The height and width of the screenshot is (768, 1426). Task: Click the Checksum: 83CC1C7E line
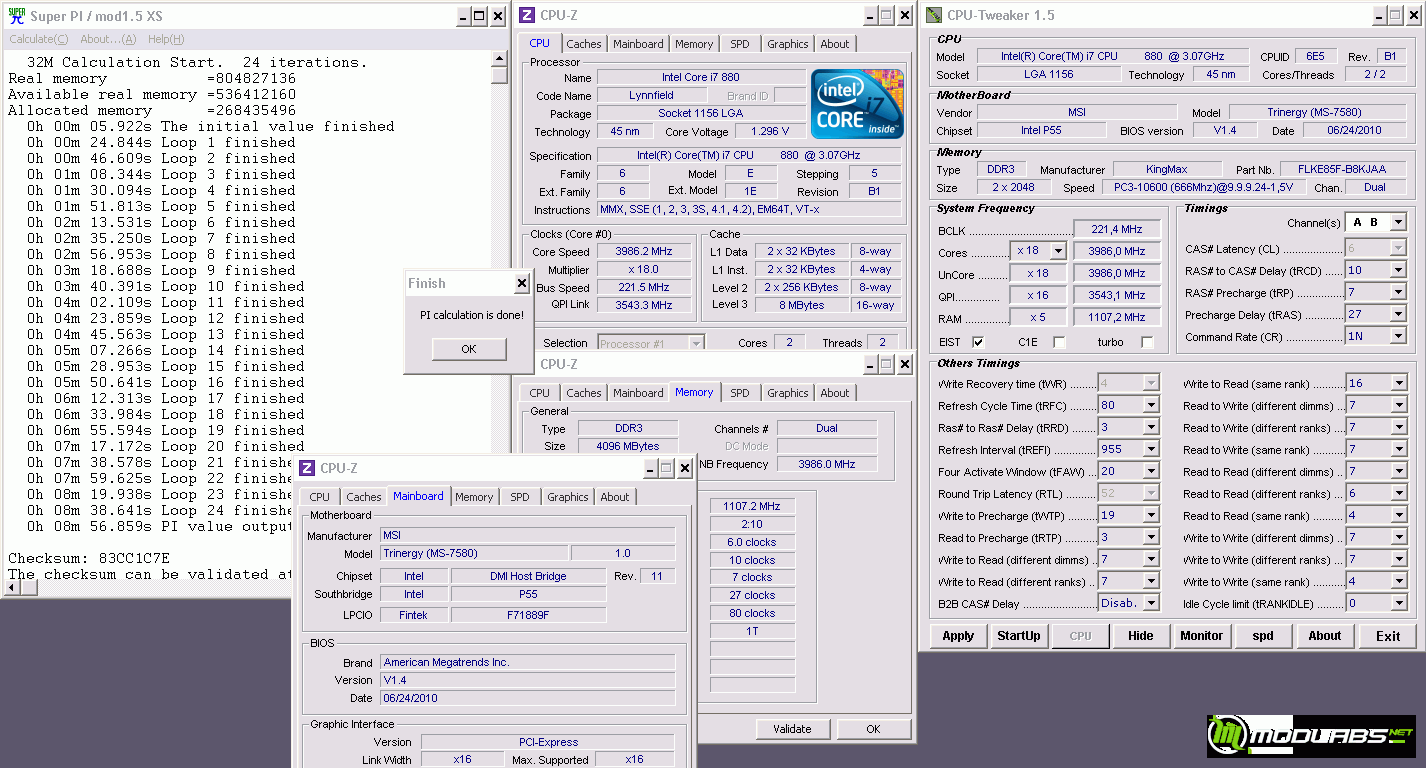pos(89,558)
